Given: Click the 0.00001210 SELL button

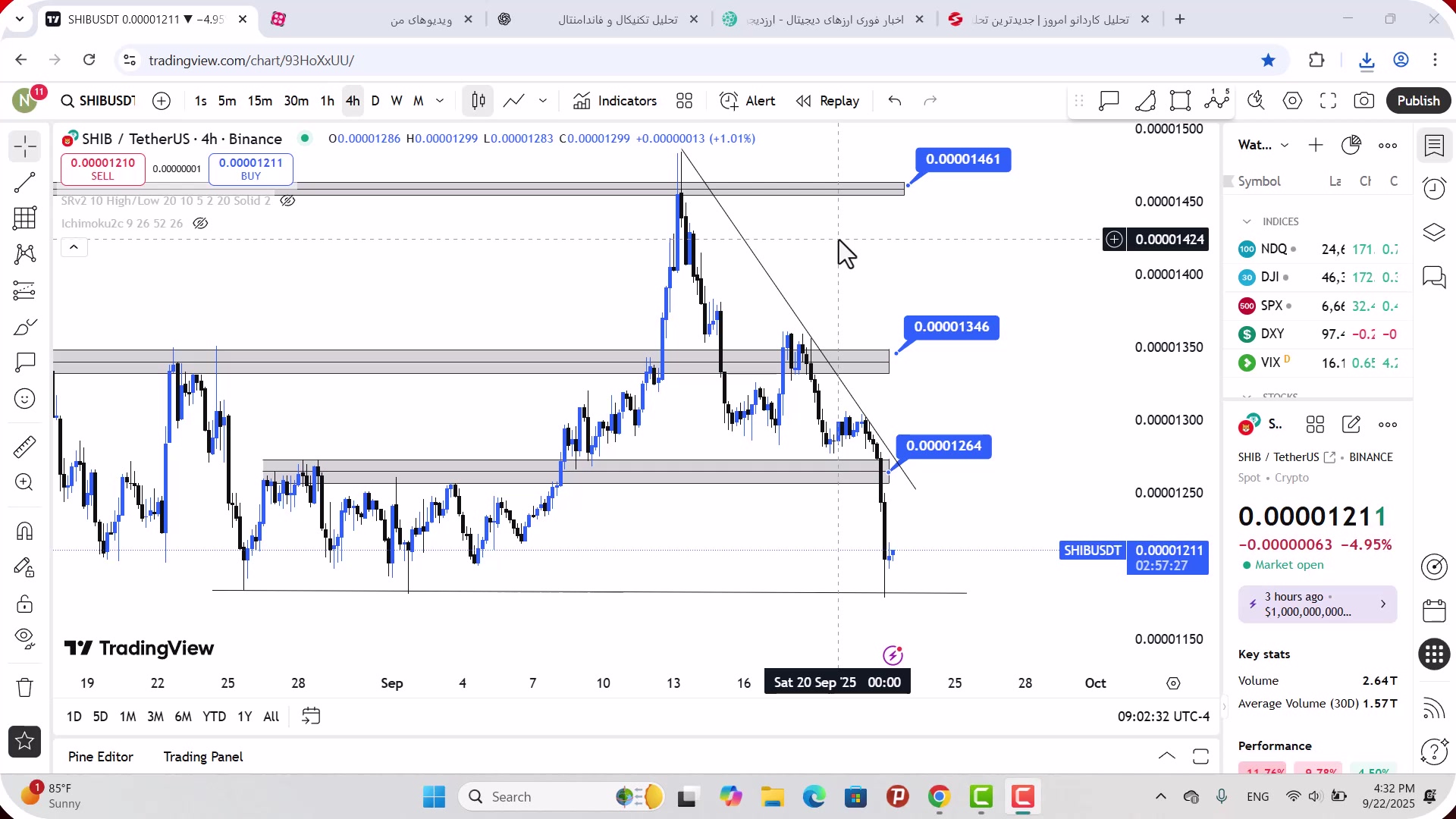Looking at the screenshot, I should (103, 169).
